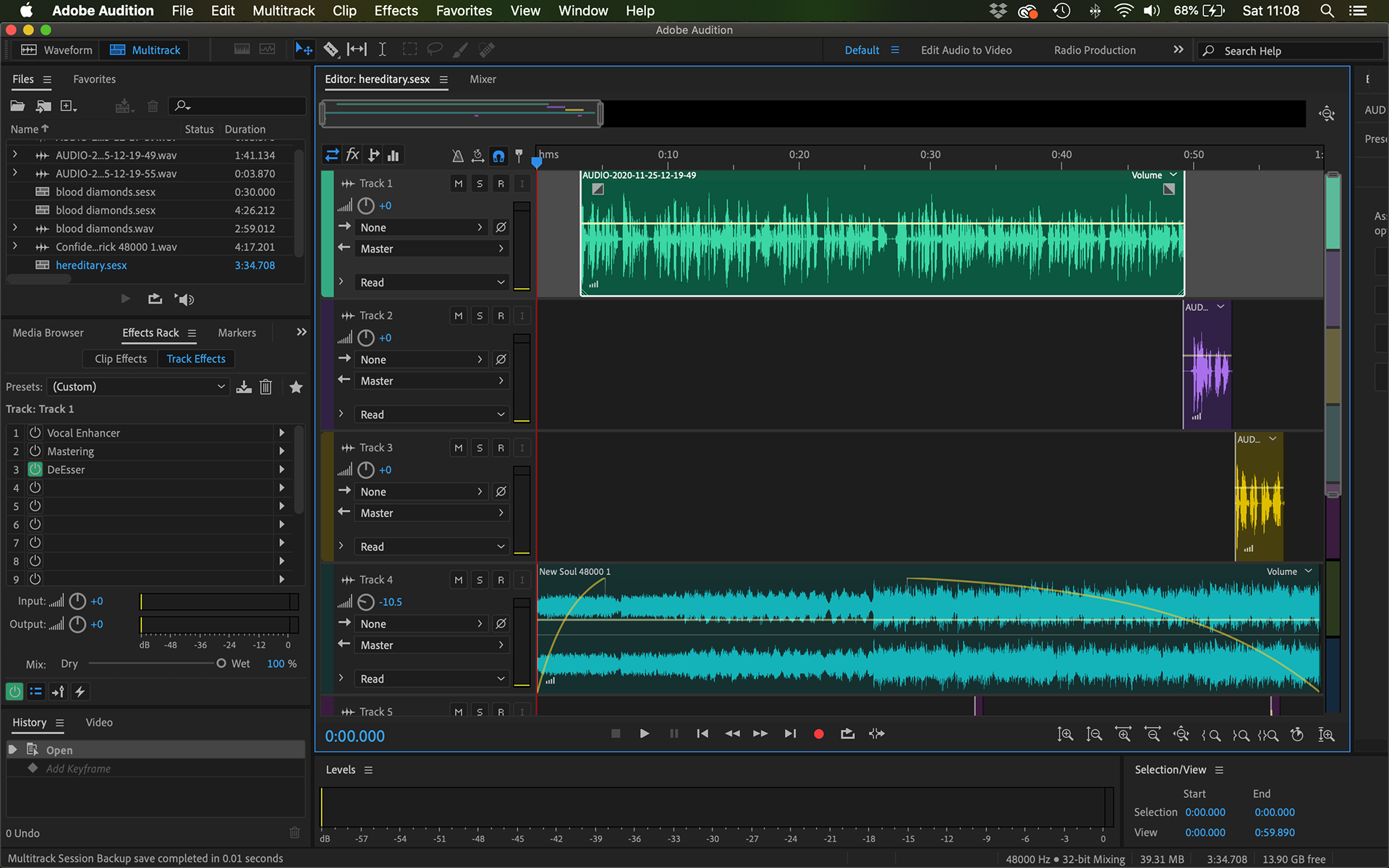This screenshot has width=1389, height=868.
Task: Select Edit Audio to Video workspace
Action: 966,50
